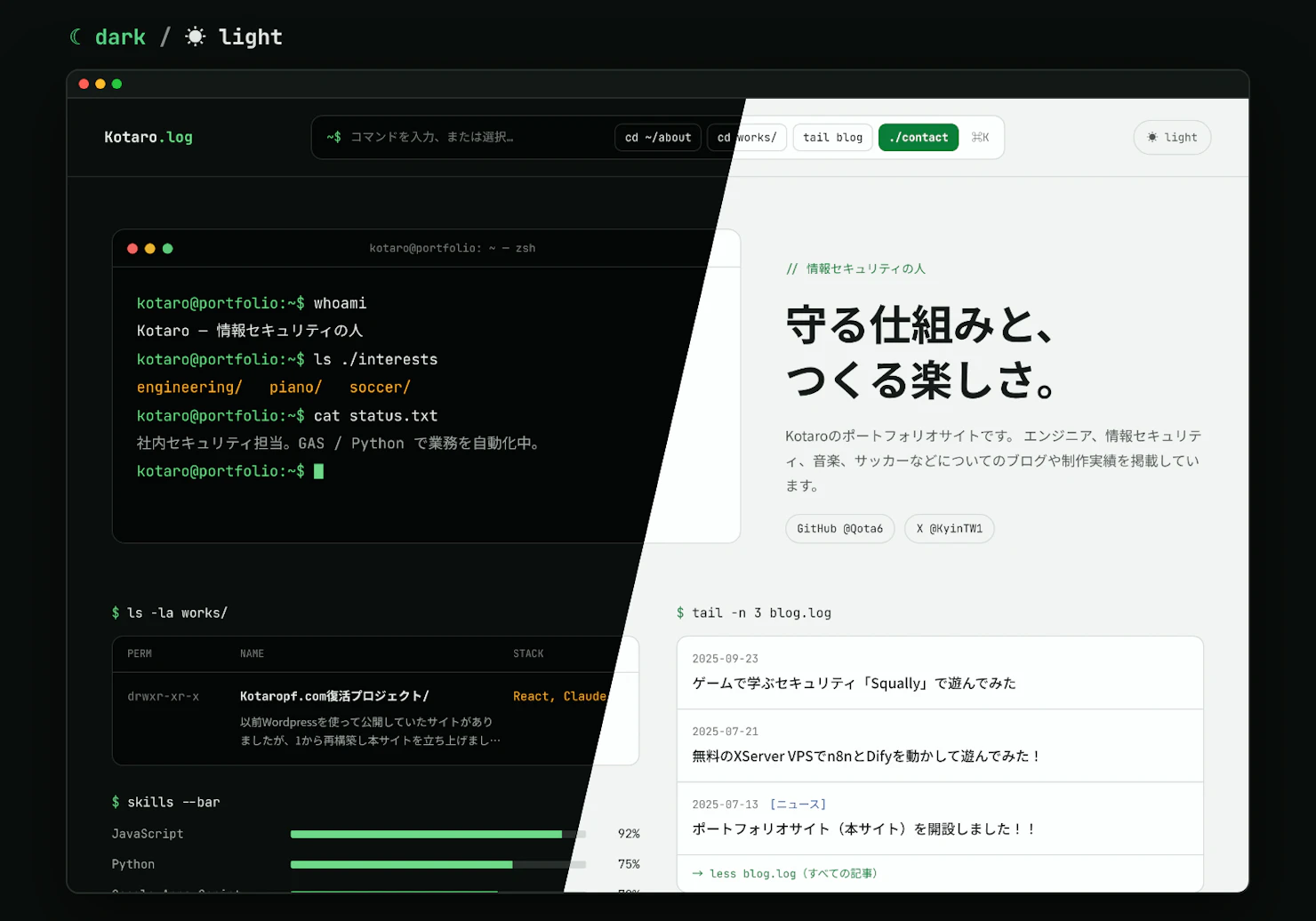
Task: Click the "engineering/" directory in the terminal
Action: pyautogui.click(x=189, y=388)
